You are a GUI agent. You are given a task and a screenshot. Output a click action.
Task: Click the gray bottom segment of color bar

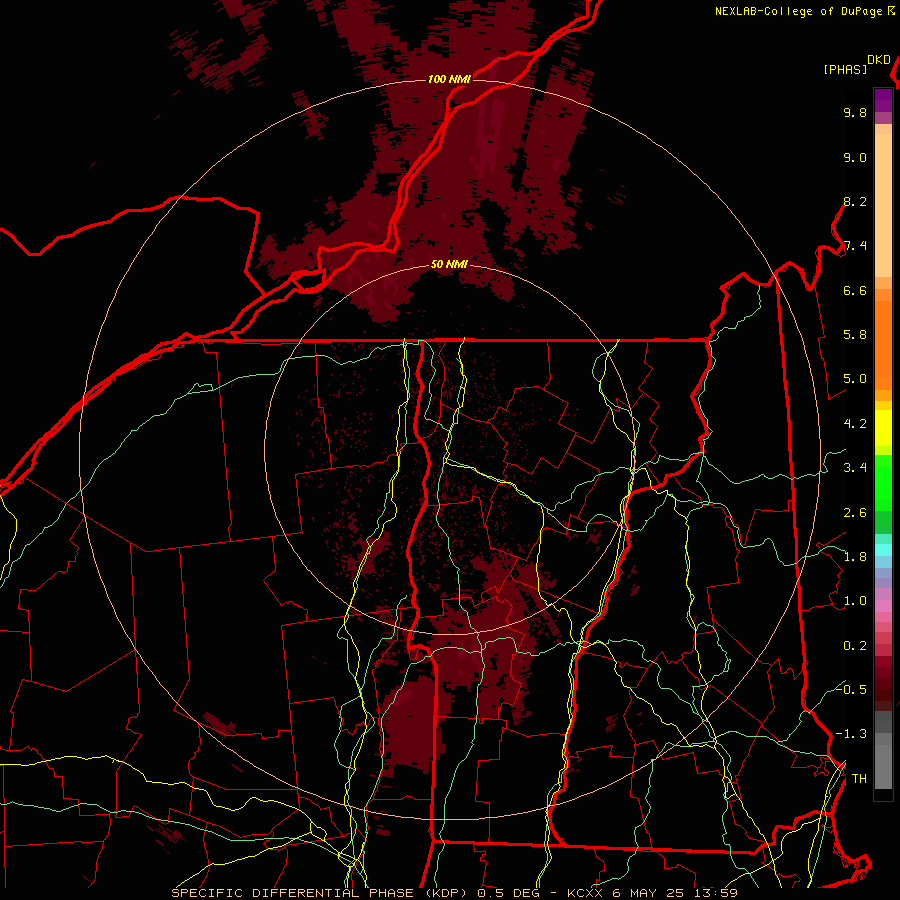(883, 763)
